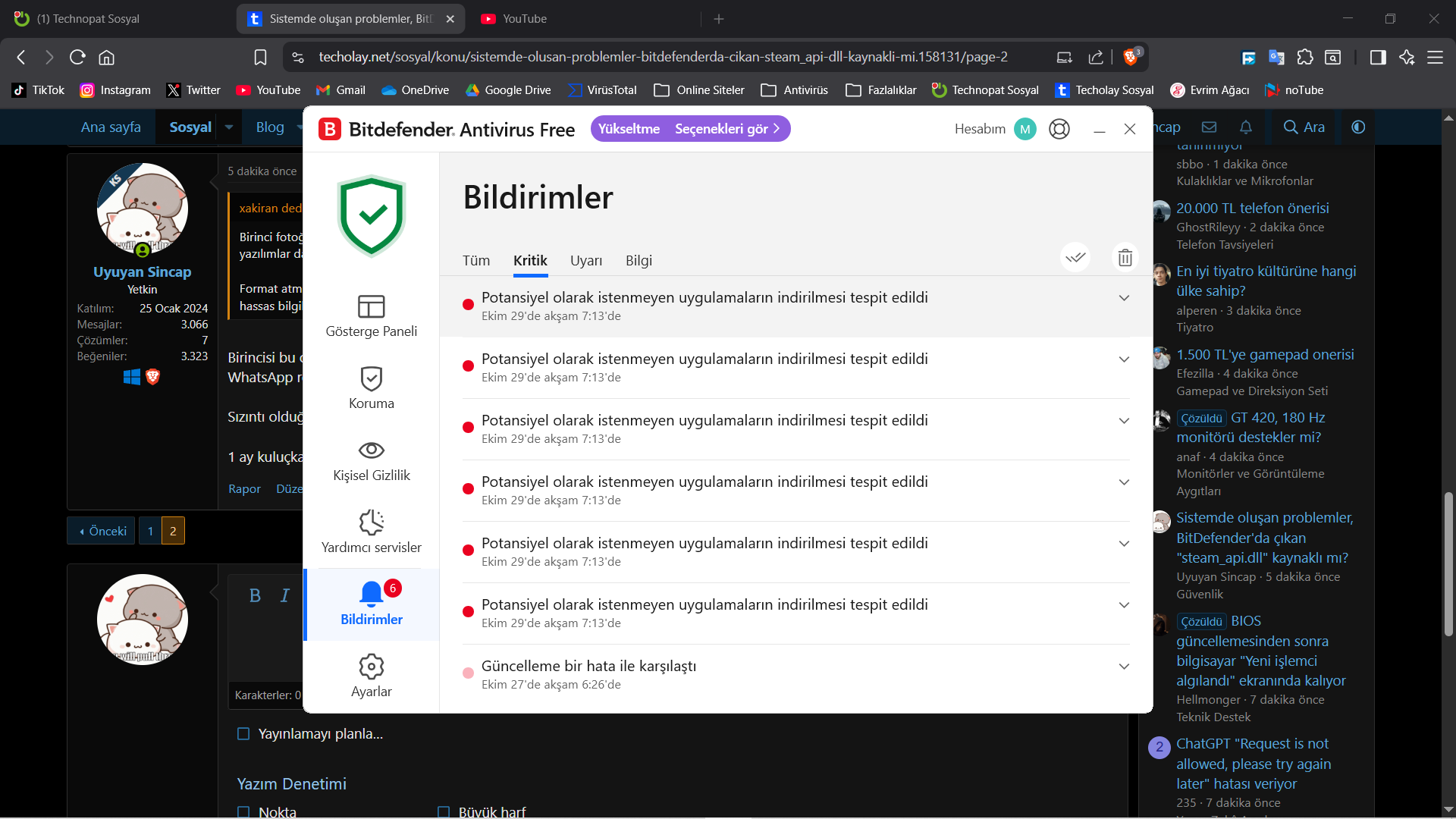Open Yardımcı servisler section
1456x819 pixels.
click(x=372, y=532)
